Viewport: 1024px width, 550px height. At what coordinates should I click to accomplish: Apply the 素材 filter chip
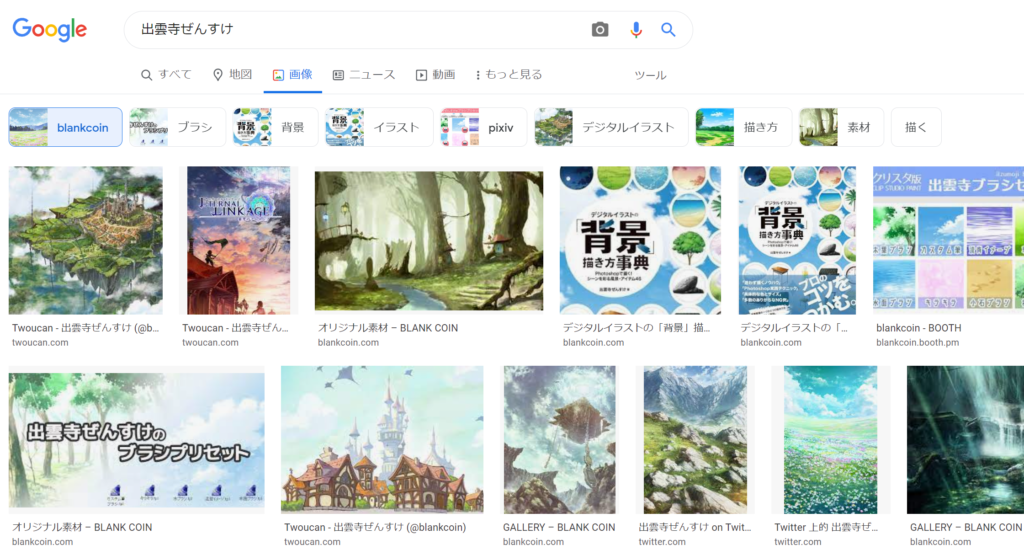click(841, 127)
